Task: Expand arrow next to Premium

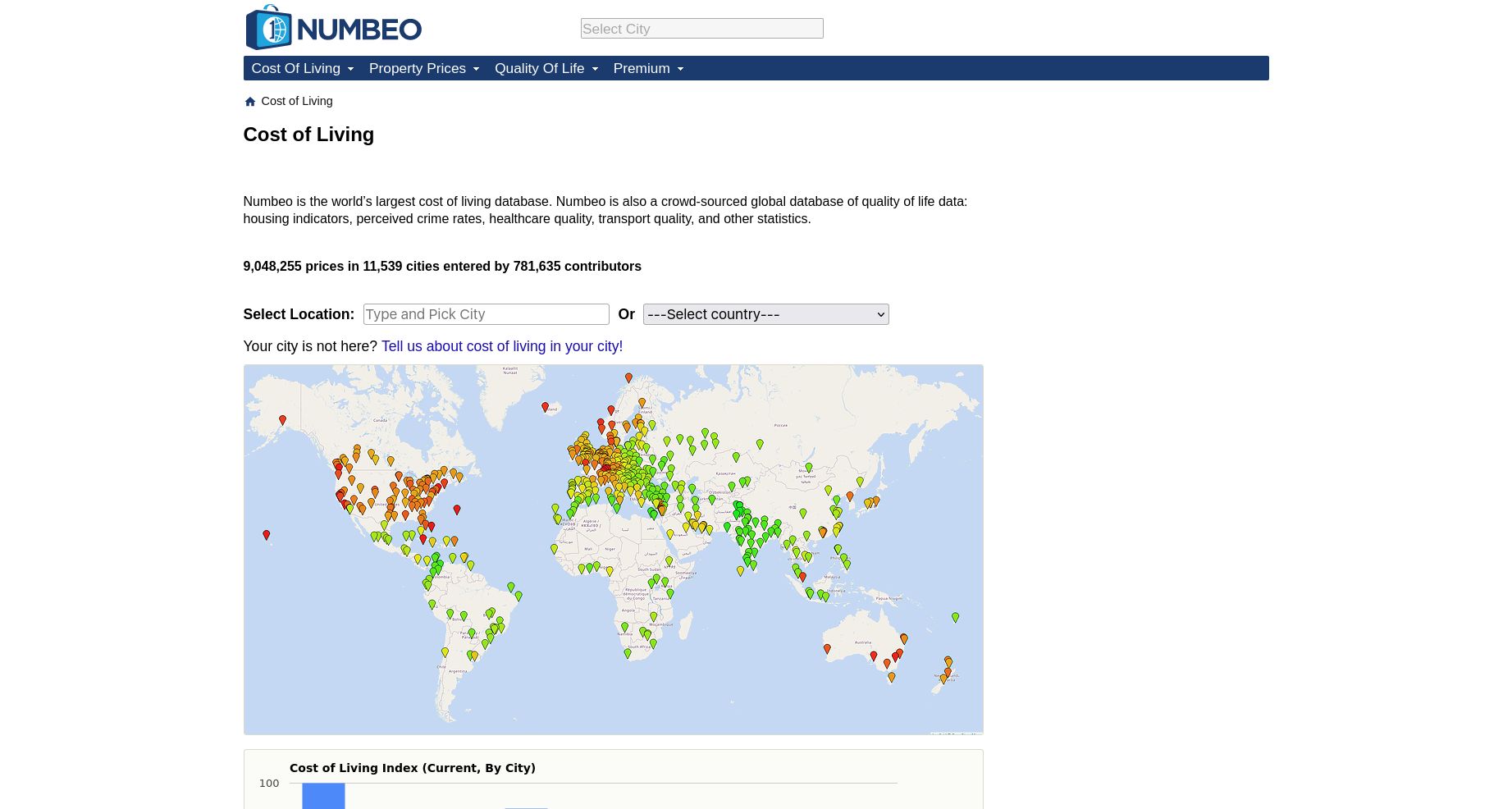Action: coord(680,69)
